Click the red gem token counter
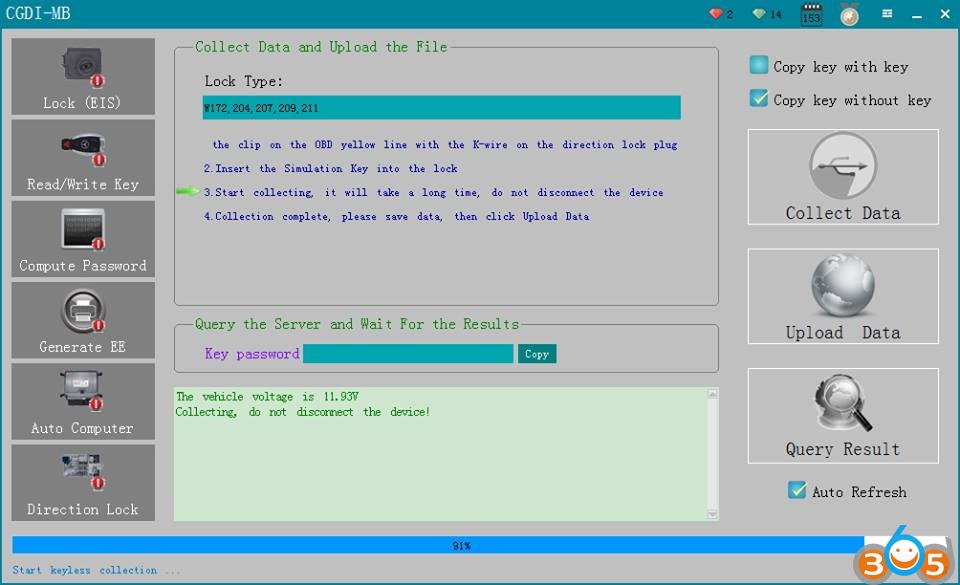960x585 pixels. click(x=716, y=14)
